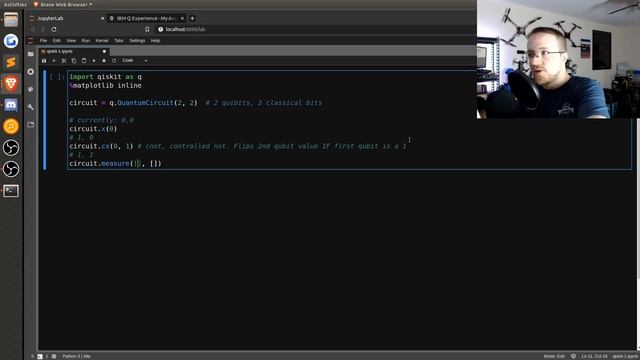Viewport: 640px width, 360px height.
Task: Open the second OBS Studio dock icon
Action: tap(11, 169)
